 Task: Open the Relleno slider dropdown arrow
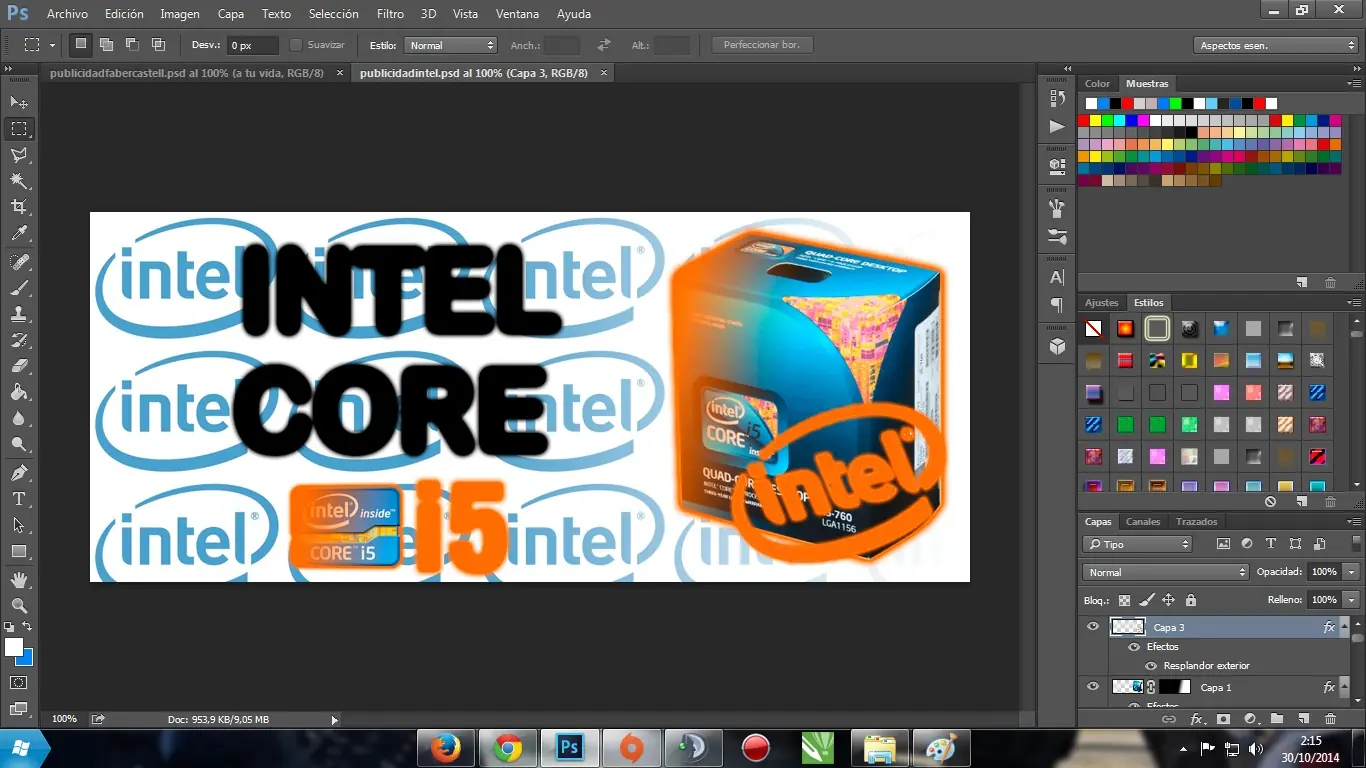[1352, 600]
